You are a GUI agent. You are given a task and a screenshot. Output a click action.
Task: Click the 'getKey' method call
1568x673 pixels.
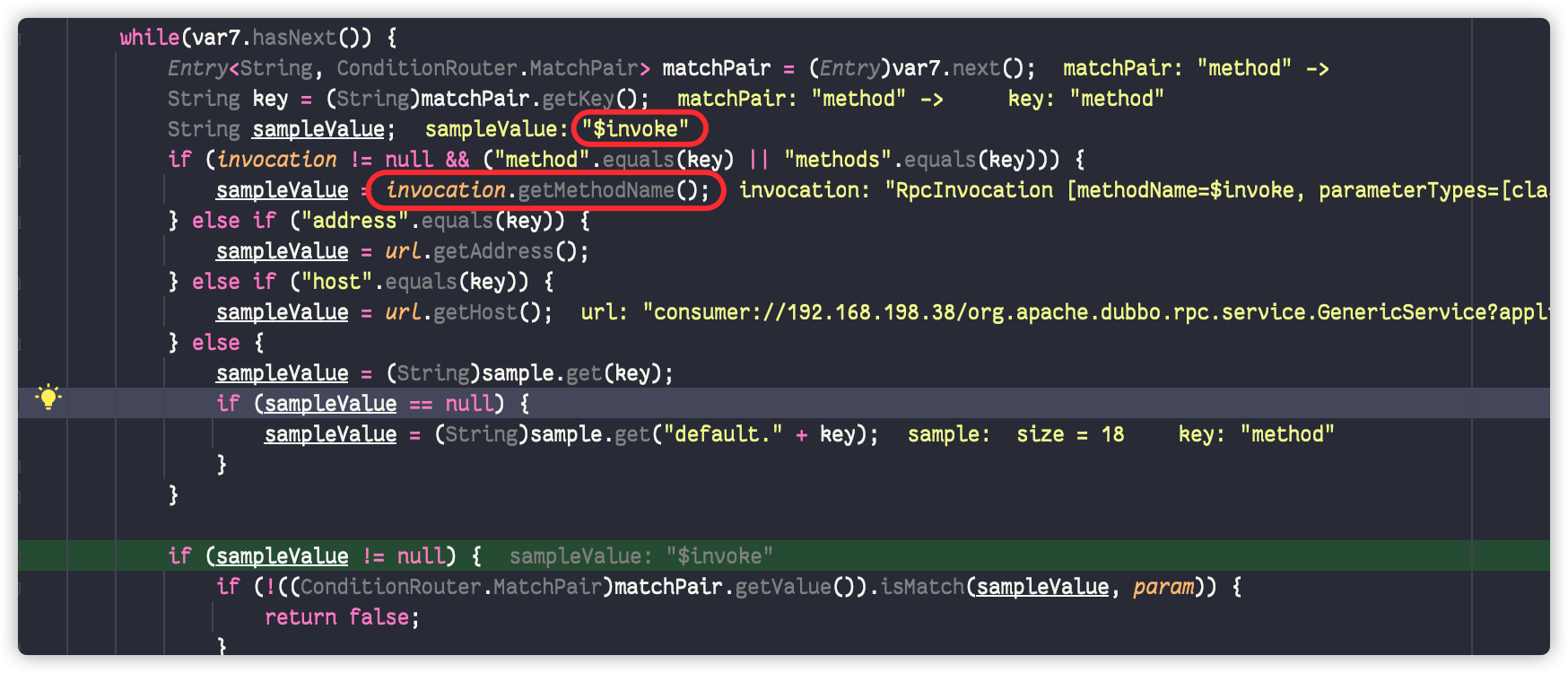[578, 99]
